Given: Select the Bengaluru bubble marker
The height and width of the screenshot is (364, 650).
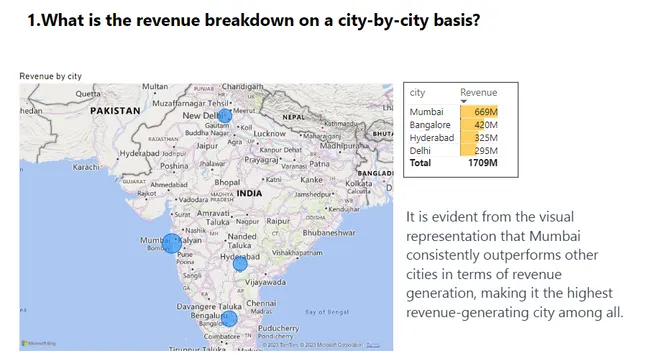Looking at the screenshot, I should pyautogui.click(x=229, y=318).
